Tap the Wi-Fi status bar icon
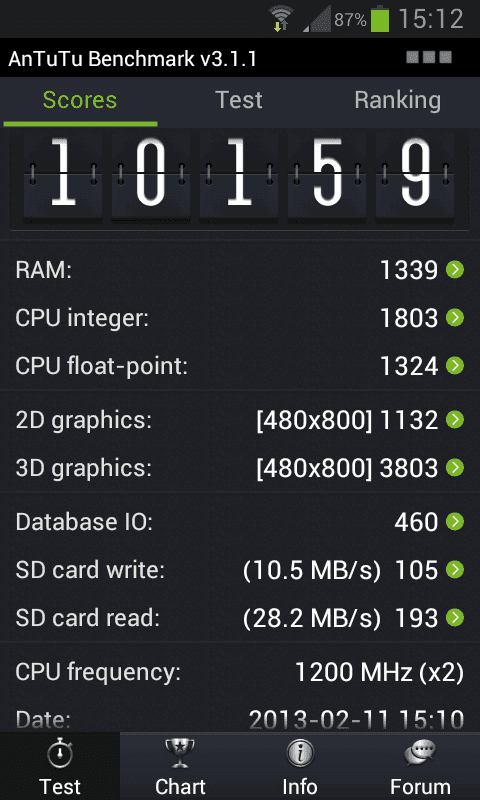Viewport: 480px width, 800px height. pyautogui.click(x=281, y=19)
